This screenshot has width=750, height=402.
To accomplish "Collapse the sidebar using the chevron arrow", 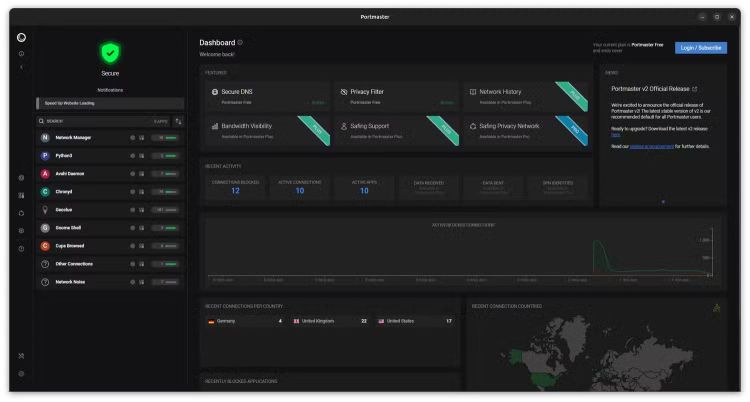I will click(21, 67).
